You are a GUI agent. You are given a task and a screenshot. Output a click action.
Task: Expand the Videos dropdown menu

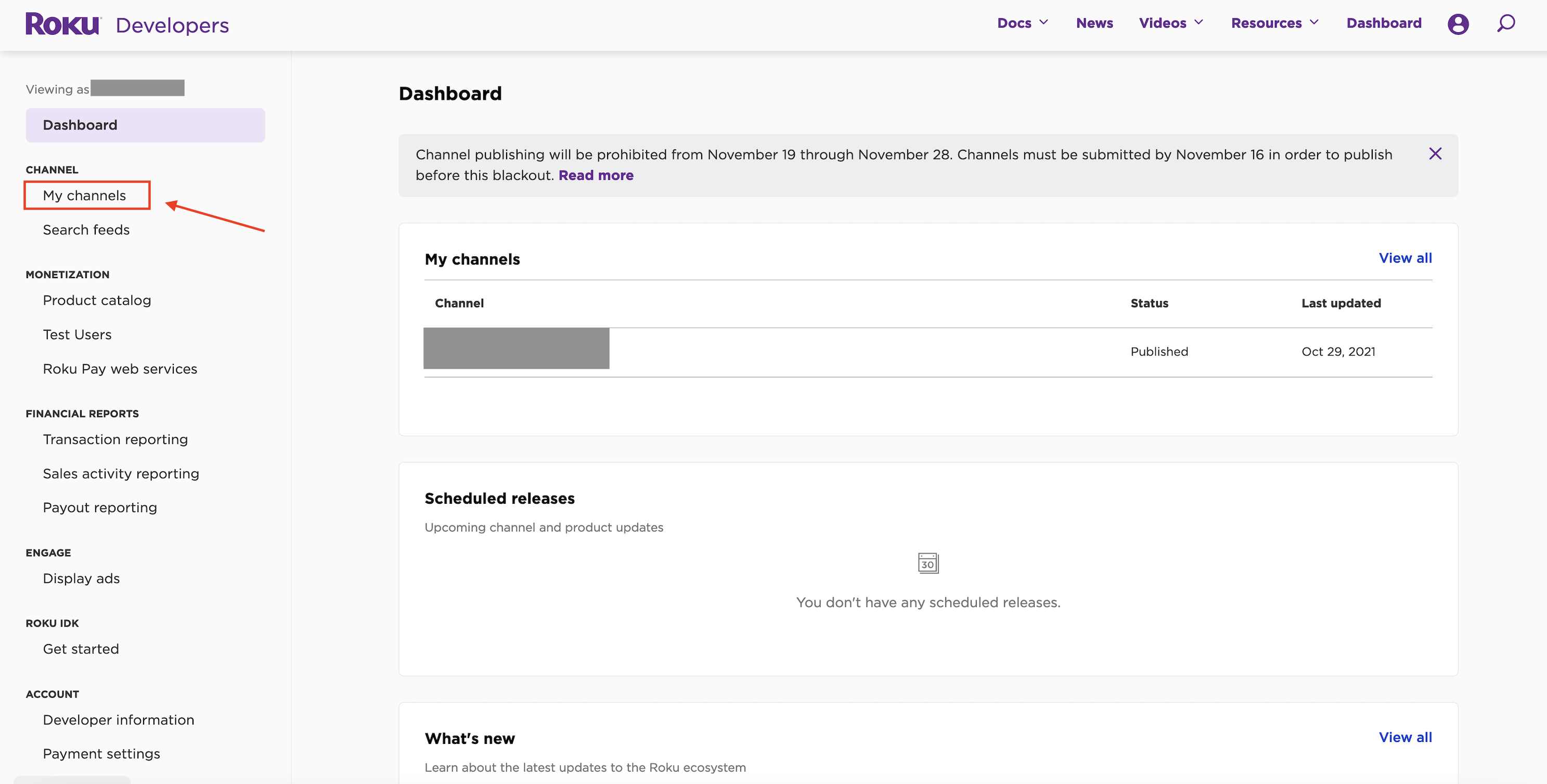(1170, 23)
